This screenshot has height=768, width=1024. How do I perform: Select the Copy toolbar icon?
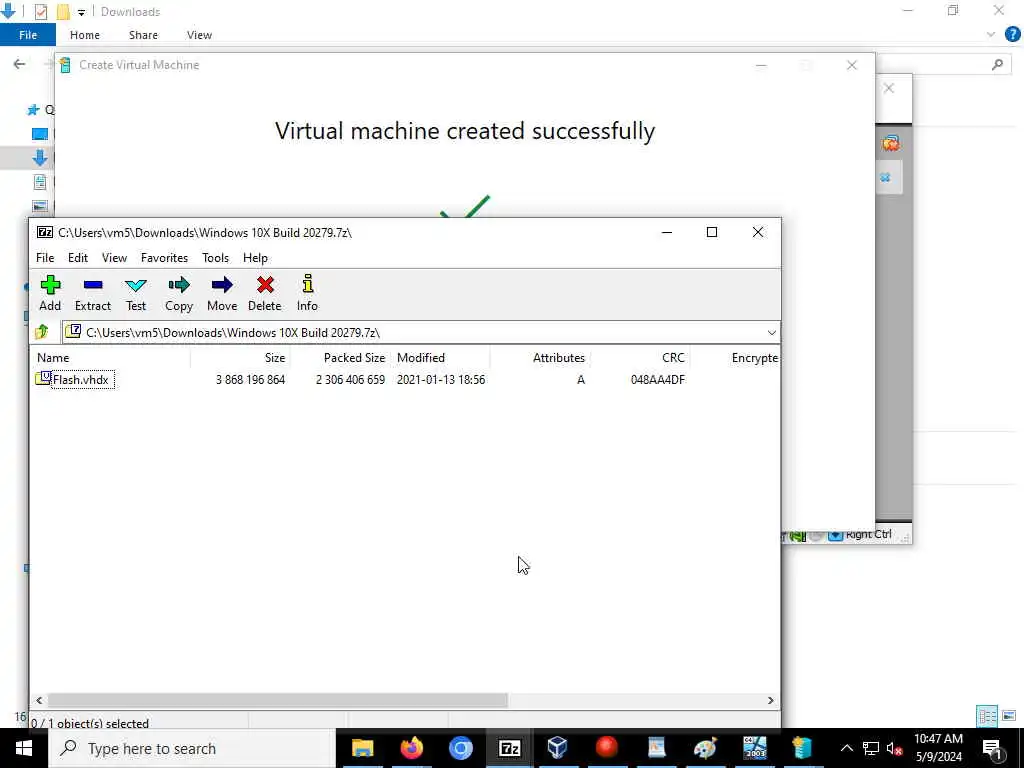[x=179, y=293]
